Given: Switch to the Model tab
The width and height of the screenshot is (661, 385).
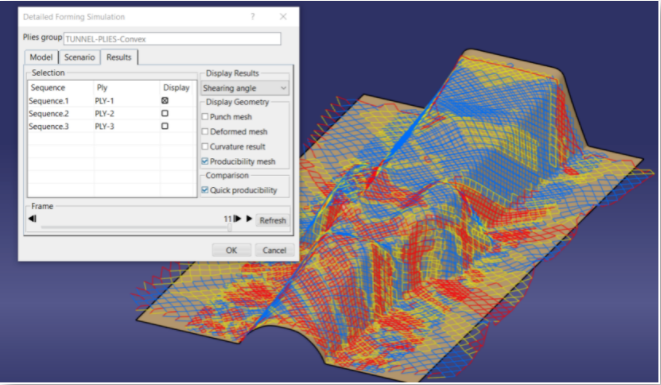Looking at the screenshot, I should pos(41,57).
